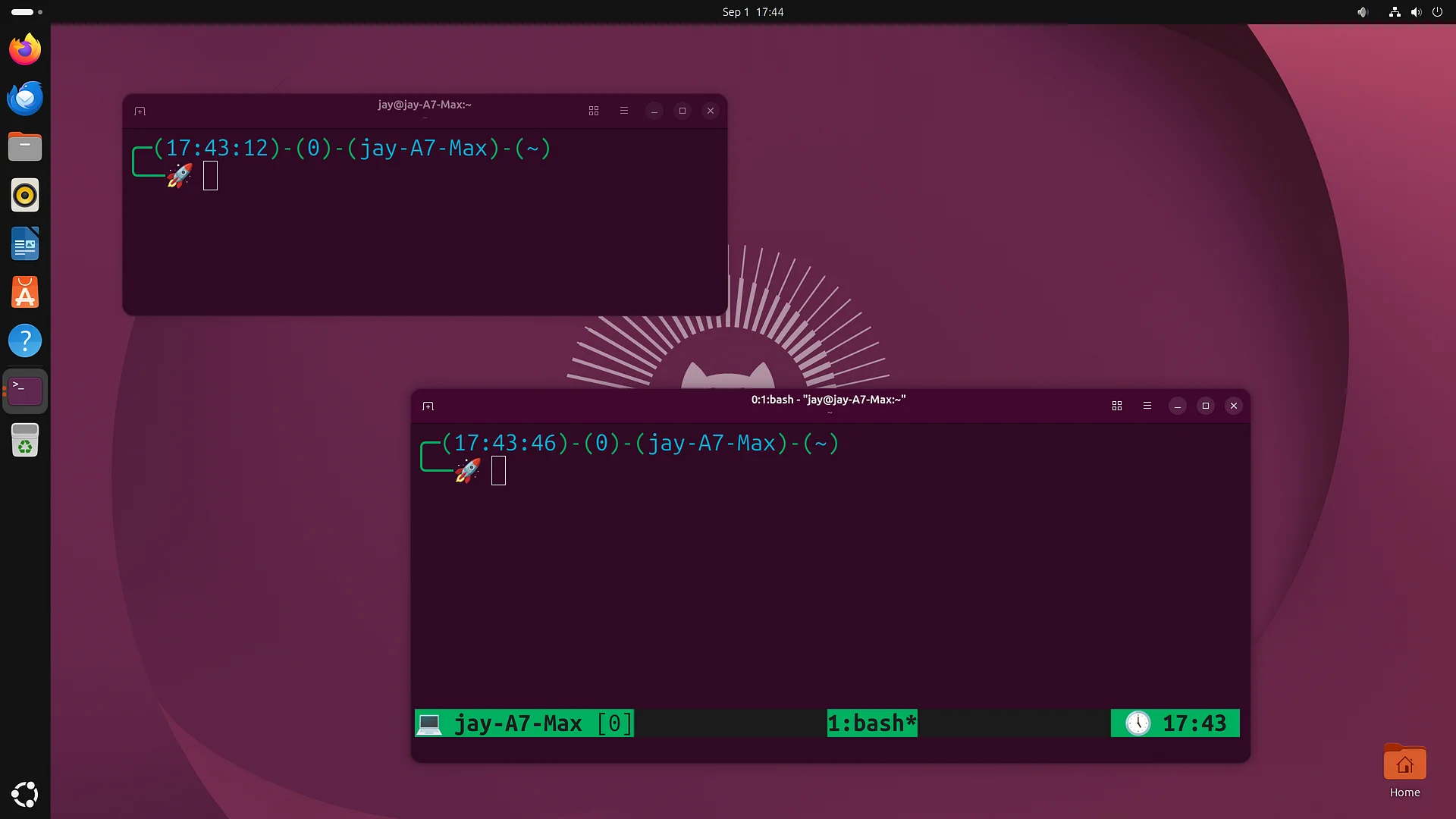Click (jay-A7-Max) hostname in the top terminal prompt
This screenshot has height=819, width=1456.
tap(423, 148)
